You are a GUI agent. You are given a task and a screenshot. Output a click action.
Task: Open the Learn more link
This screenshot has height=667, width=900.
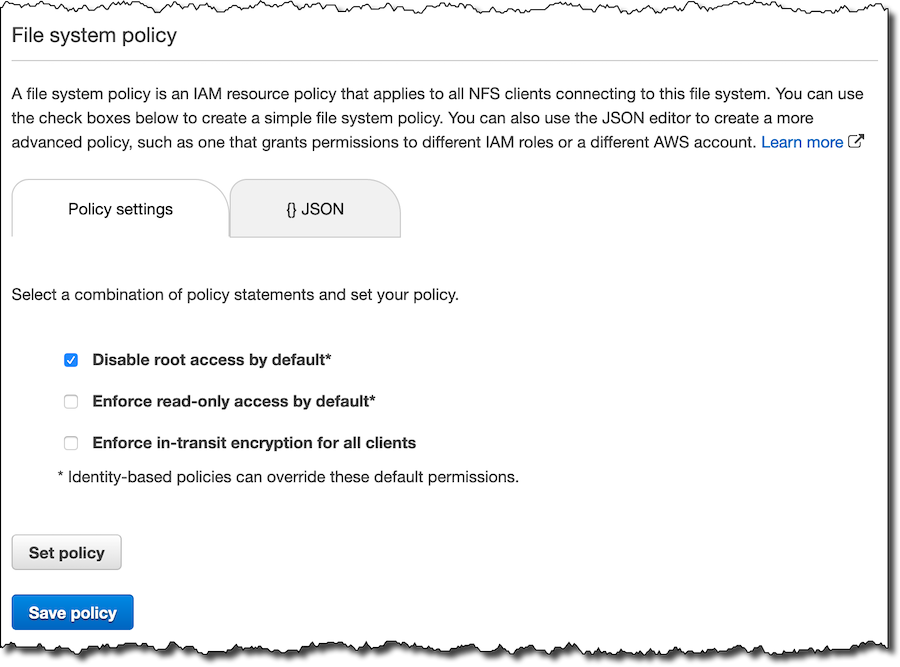pyautogui.click(x=802, y=142)
